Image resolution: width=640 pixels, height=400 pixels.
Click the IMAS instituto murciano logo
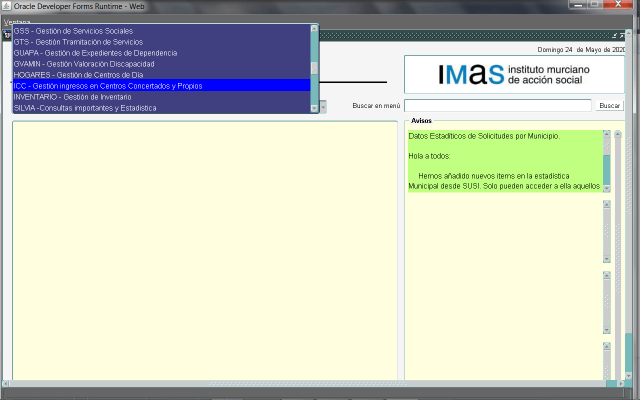[x=514, y=75]
